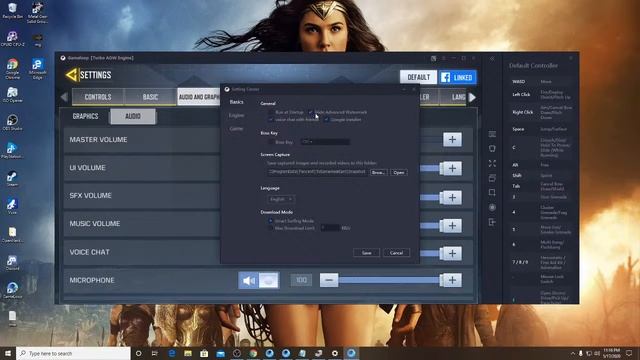This screenshot has height=360, width=640.
Task: Click the MICROPHONE value field showing 100
Action: (x=301, y=280)
